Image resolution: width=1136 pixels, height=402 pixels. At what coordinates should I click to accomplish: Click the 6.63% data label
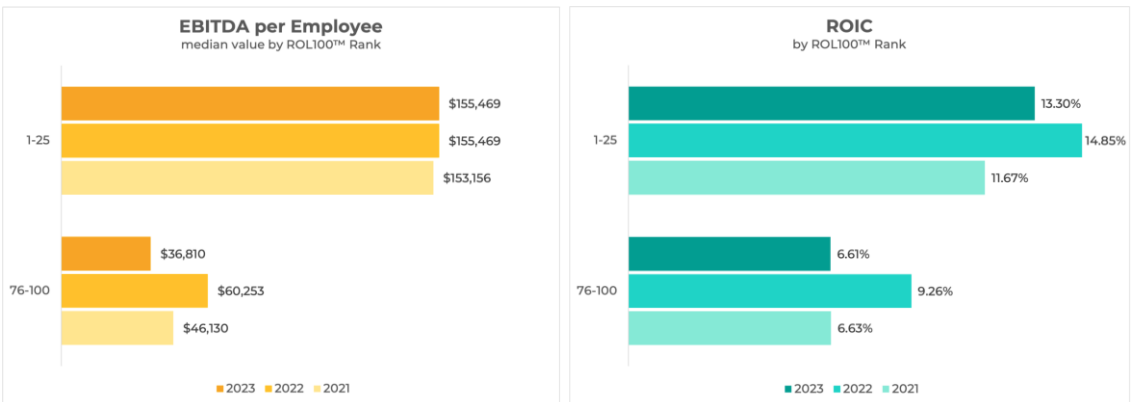coord(853,328)
